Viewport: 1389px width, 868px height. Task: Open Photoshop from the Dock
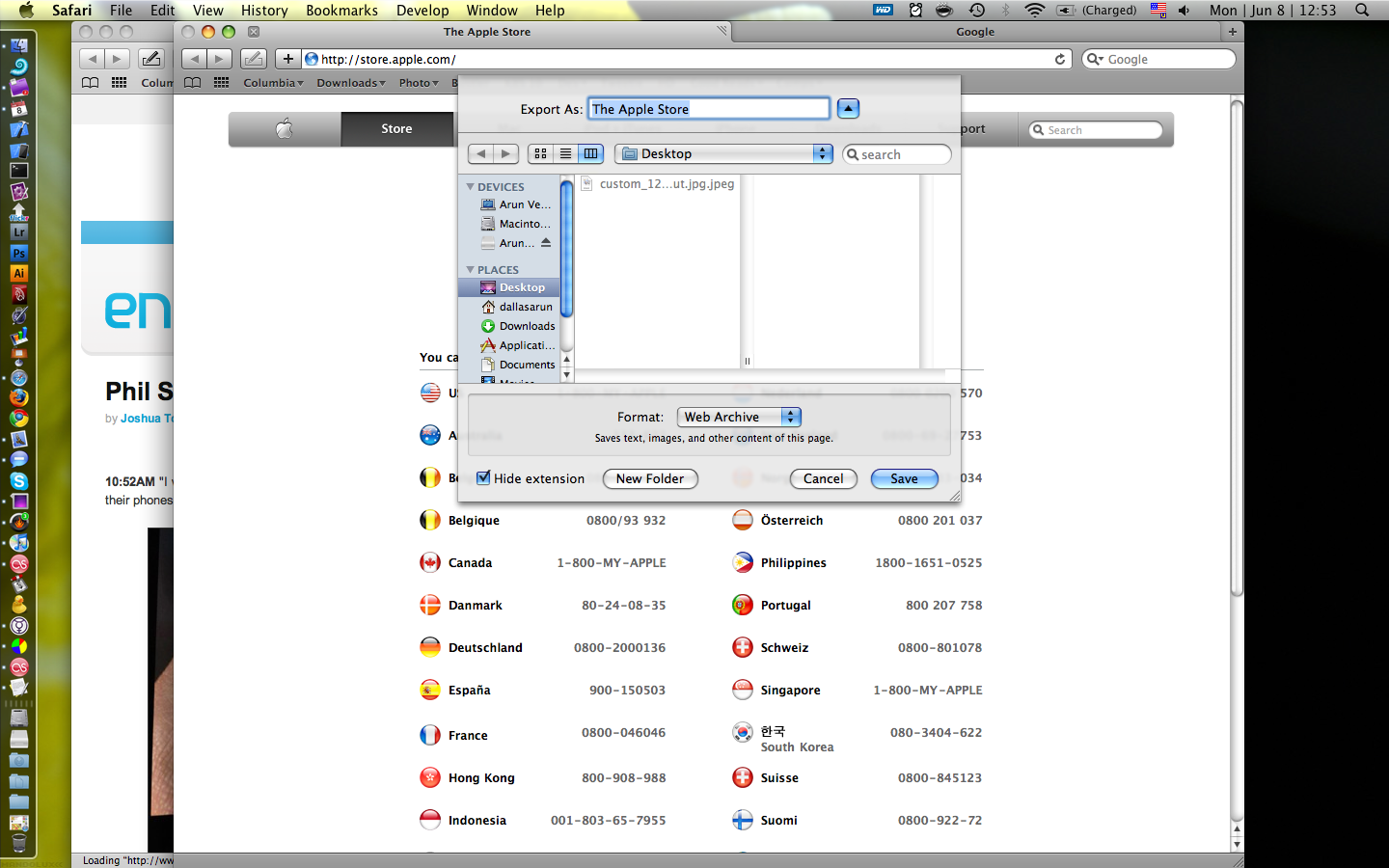(x=18, y=254)
